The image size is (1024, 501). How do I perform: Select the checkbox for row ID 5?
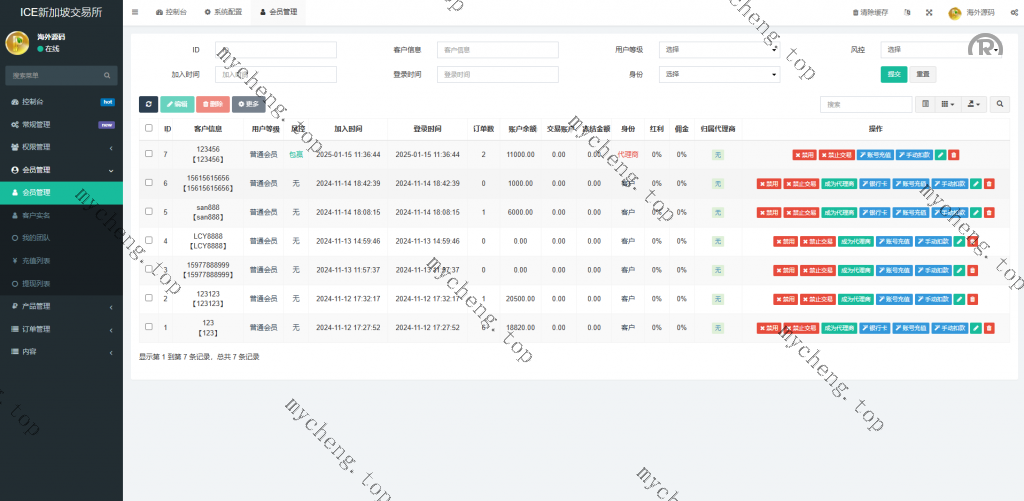(149, 212)
